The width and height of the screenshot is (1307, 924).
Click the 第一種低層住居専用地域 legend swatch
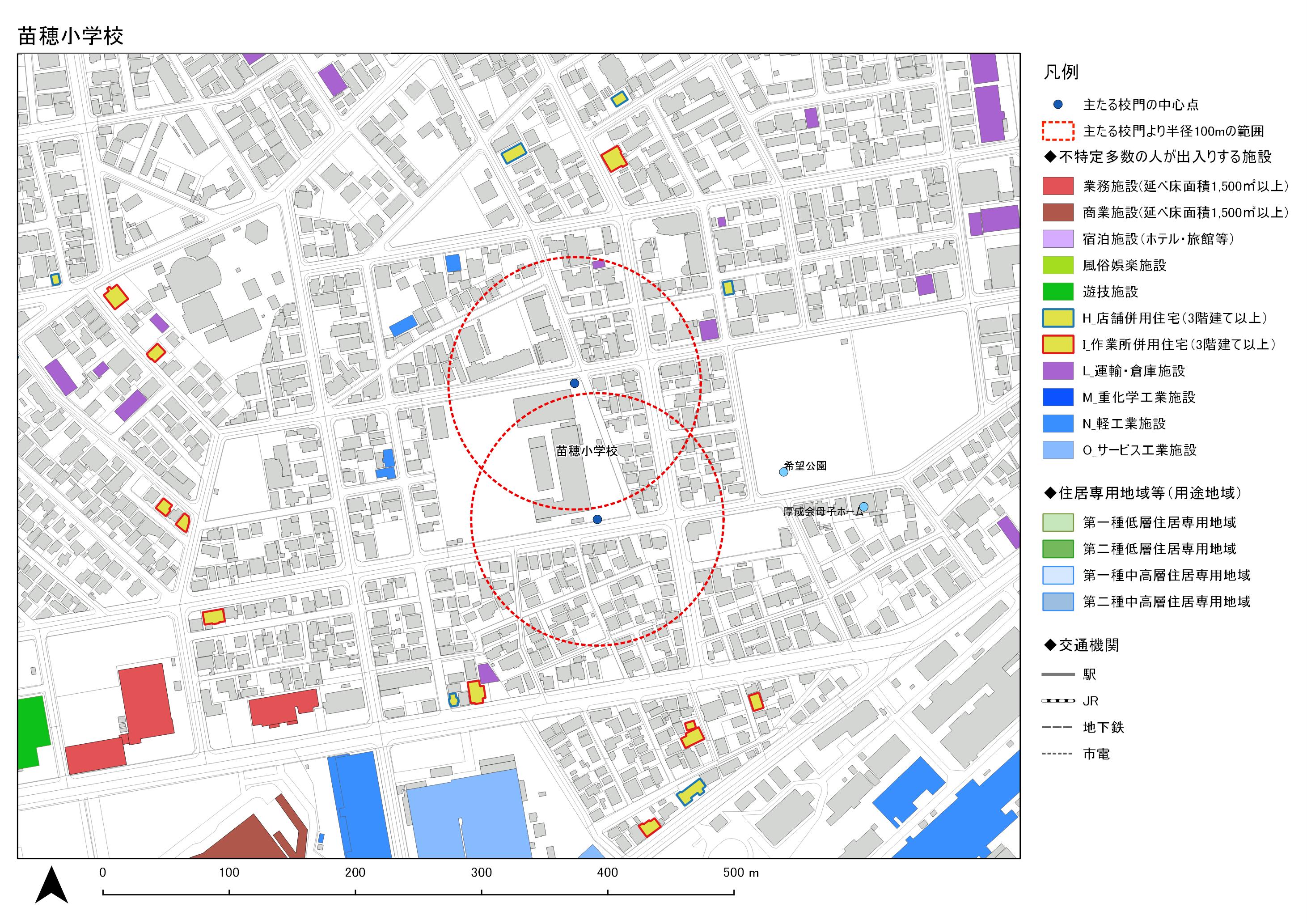tap(1058, 523)
